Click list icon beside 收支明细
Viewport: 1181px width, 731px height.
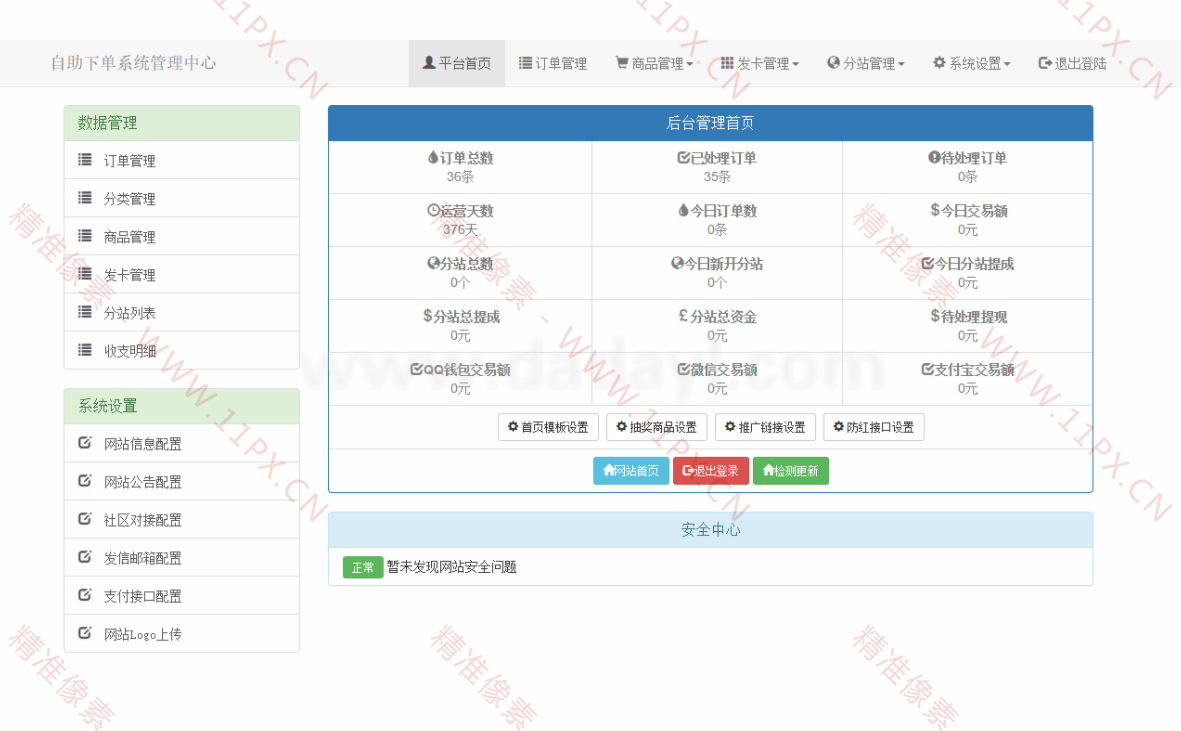(85, 349)
